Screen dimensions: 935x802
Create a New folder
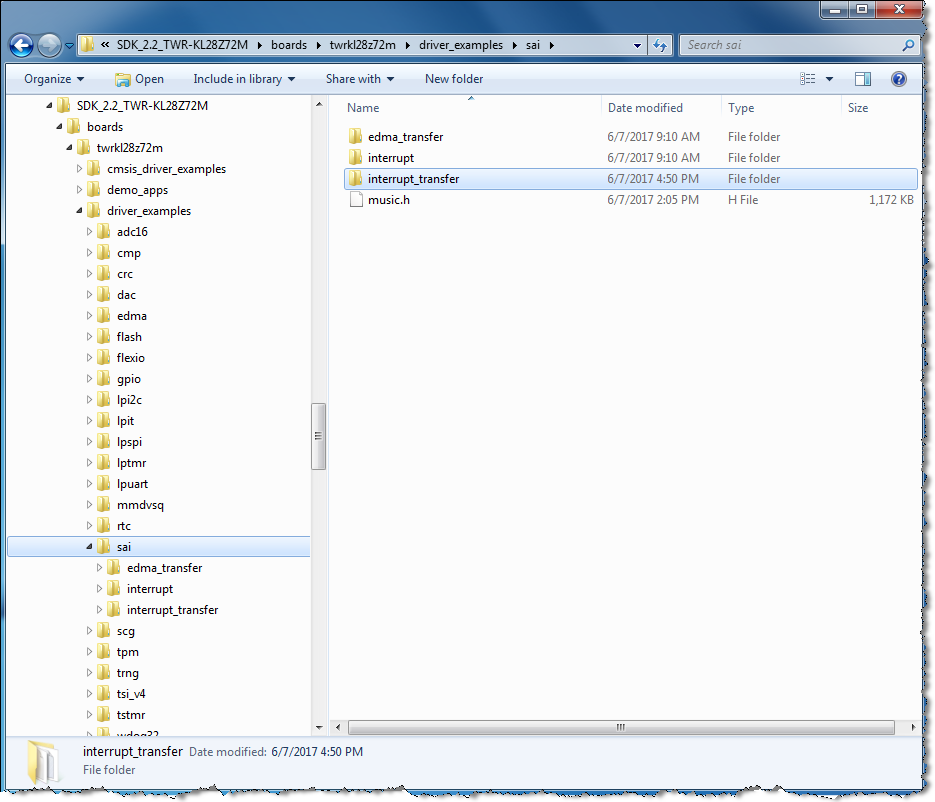click(x=454, y=79)
